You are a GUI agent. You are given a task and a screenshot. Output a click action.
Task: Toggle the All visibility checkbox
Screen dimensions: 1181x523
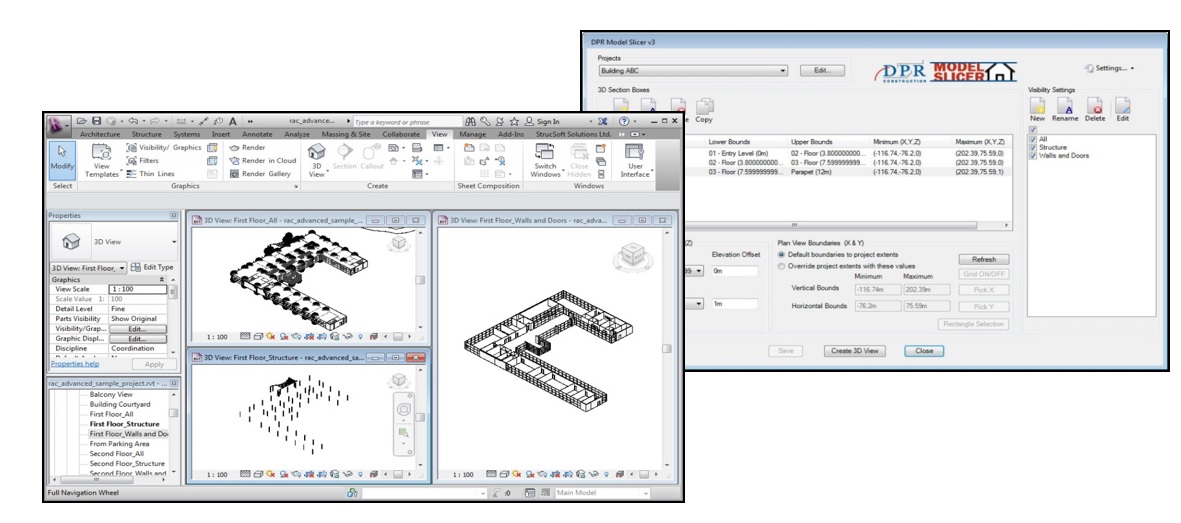(x=1033, y=139)
